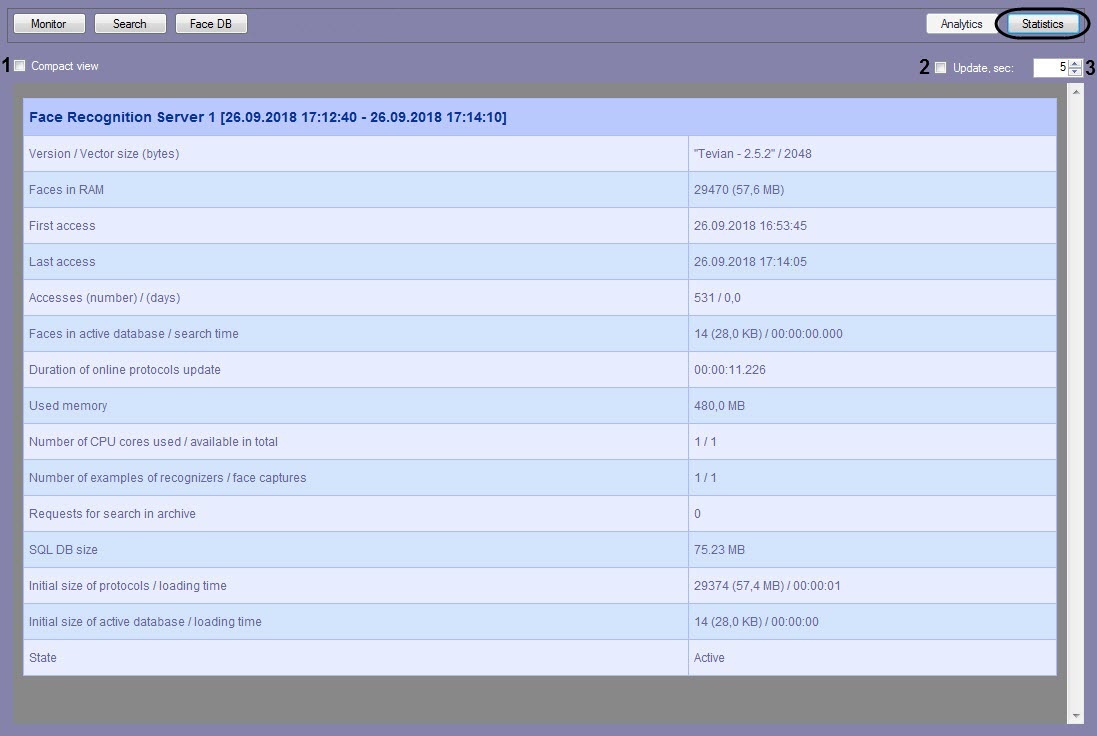
Task: Select the Last access timestamp cell
Action: point(750,262)
